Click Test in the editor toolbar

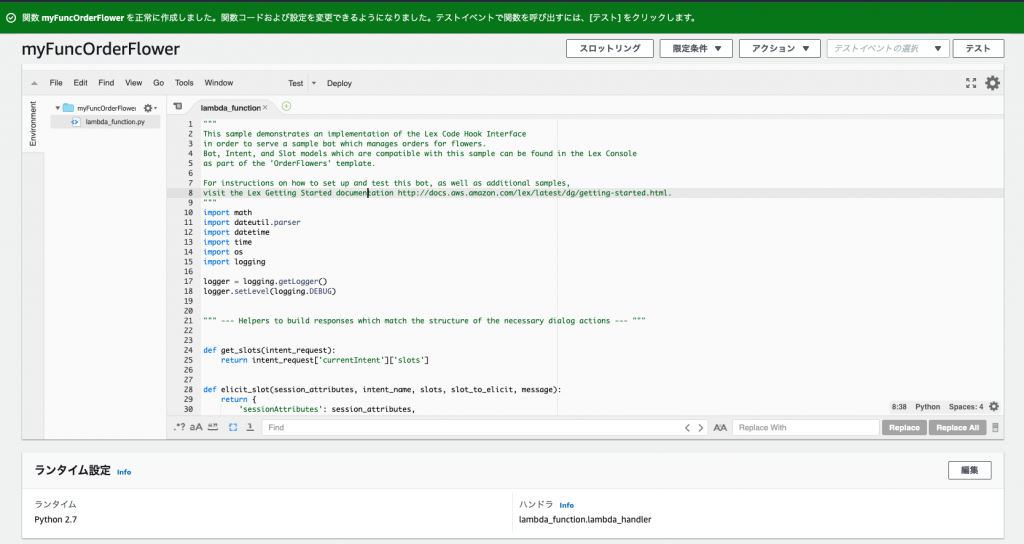[296, 83]
